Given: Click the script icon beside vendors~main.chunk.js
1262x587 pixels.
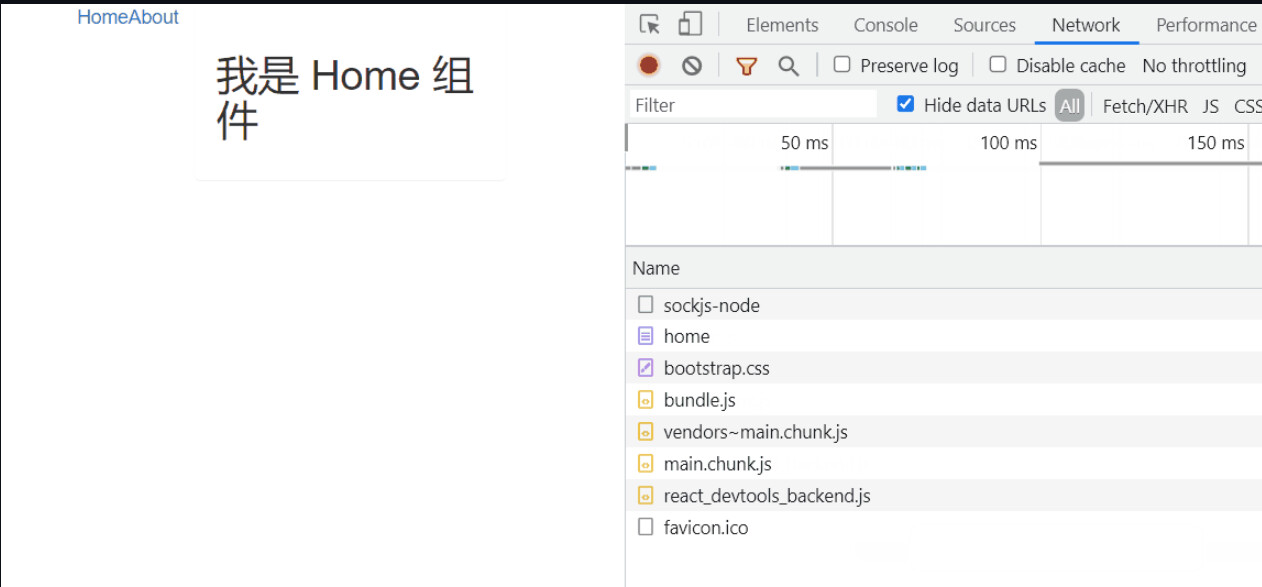Looking at the screenshot, I should [646, 432].
